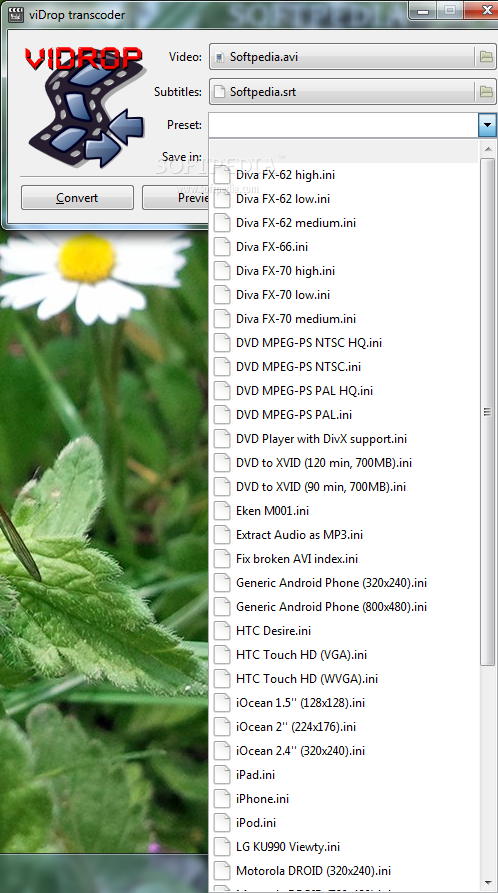The image size is (498, 893).
Task: Click the Convert button
Action: coord(77,198)
